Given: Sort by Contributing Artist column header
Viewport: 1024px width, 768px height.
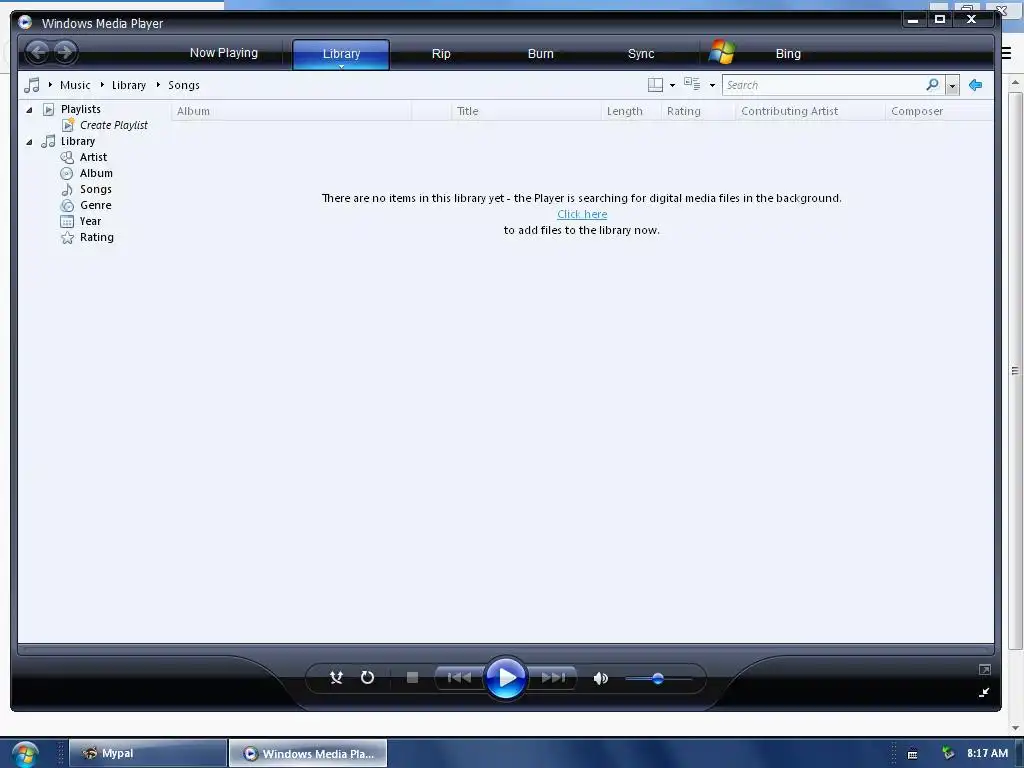Looking at the screenshot, I should [810, 111].
